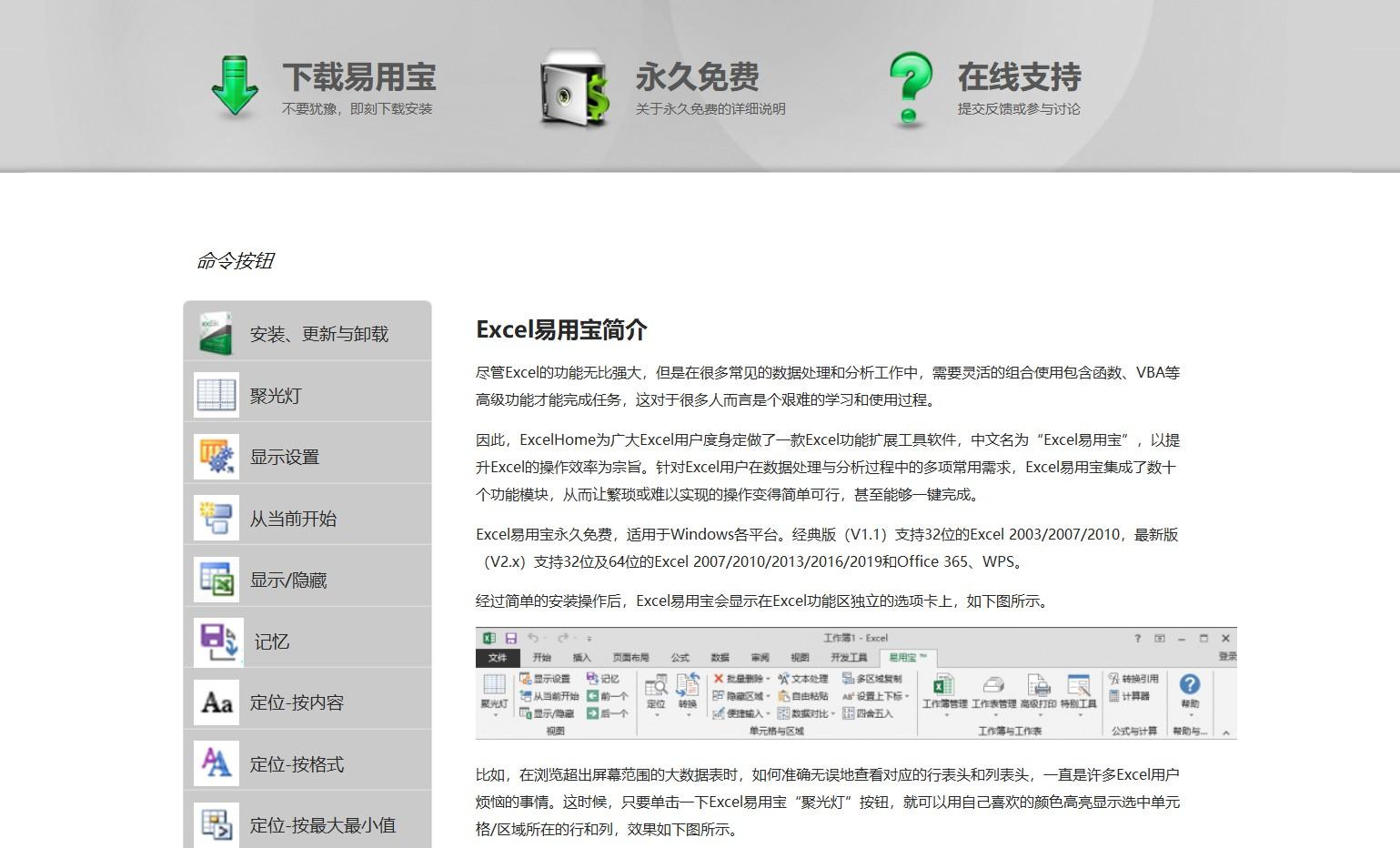
Task: Collapse the ribbon with the chevron arrow
Action: 1224,732
